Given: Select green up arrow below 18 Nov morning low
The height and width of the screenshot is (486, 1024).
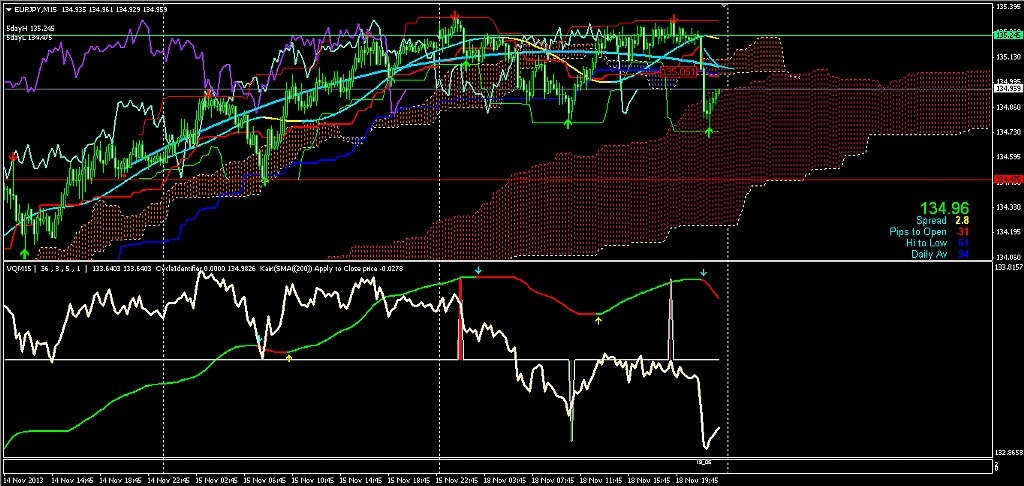Looking at the screenshot, I should 568,123.
